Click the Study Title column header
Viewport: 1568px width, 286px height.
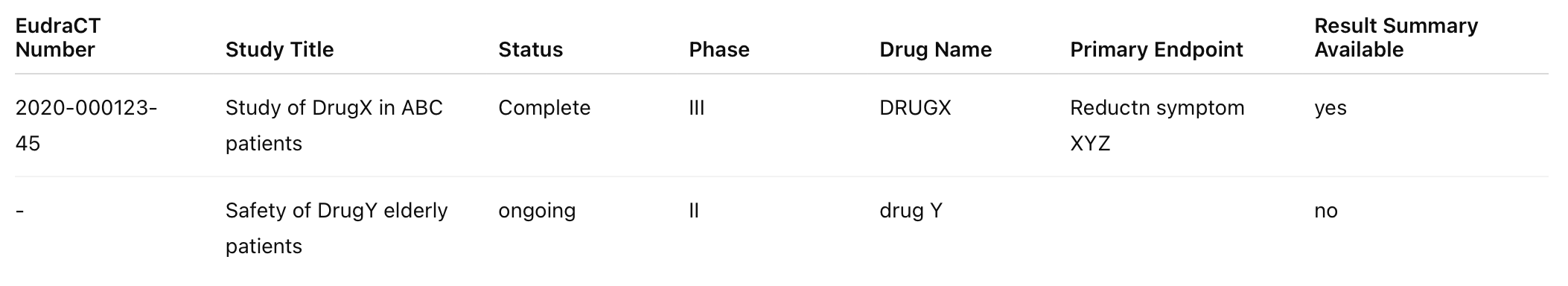(279, 49)
